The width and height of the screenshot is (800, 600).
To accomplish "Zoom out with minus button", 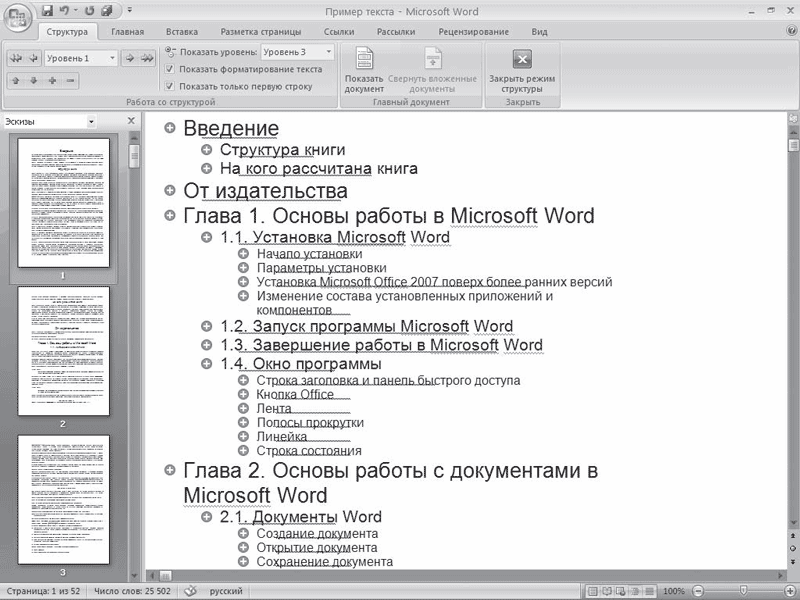I will pyautogui.click(x=697, y=591).
